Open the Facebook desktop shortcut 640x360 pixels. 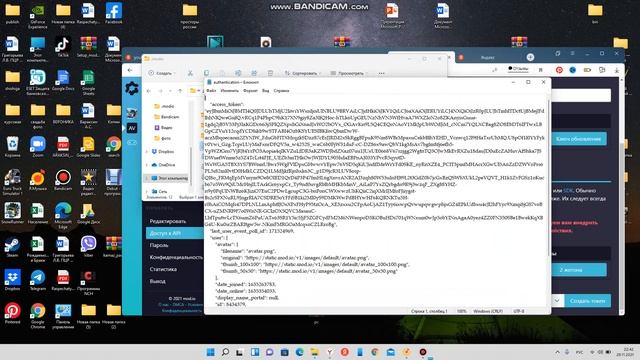(113, 13)
